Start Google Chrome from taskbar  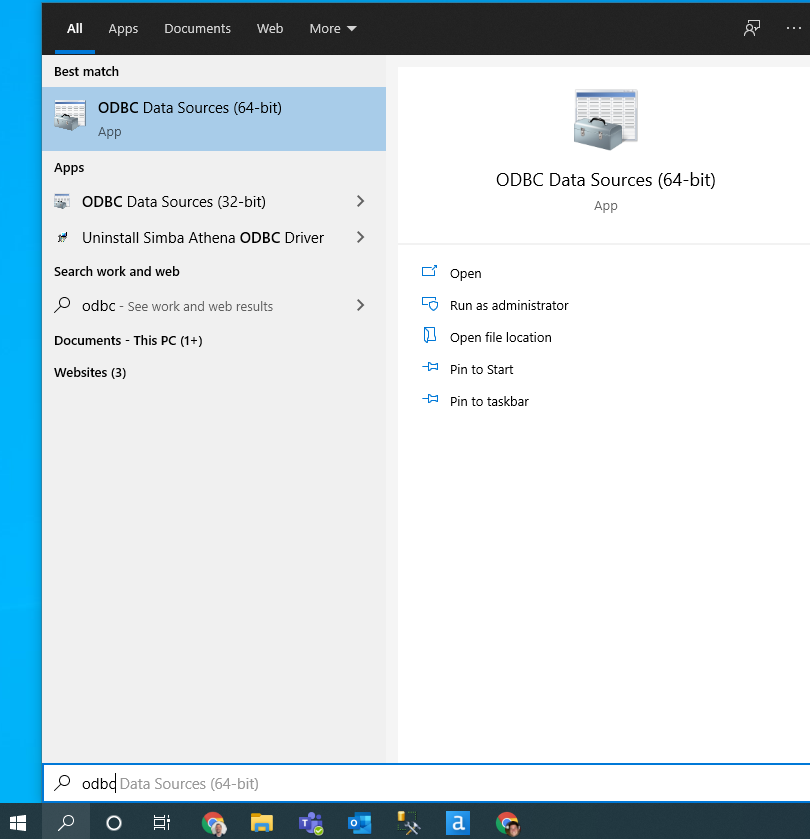coord(214,822)
